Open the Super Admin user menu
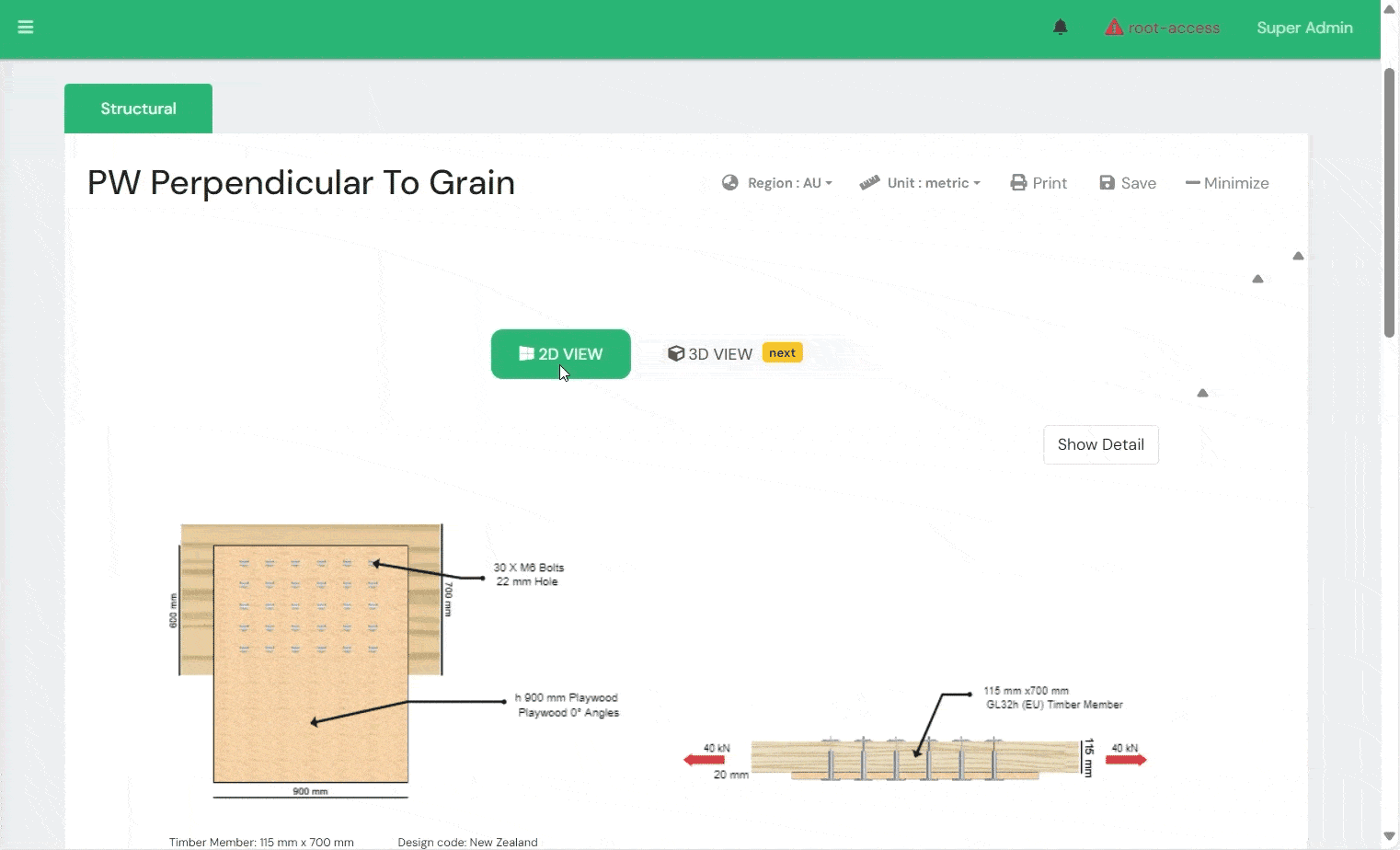Image resolution: width=1400 pixels, height=850 pixels. pyautogui.click(x=1304, y=28)
